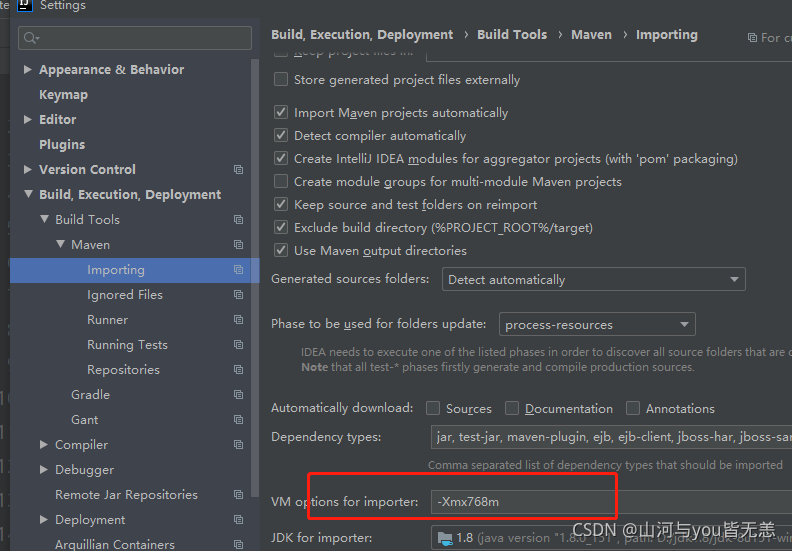The image size is (792, 551).
Task: Open JDK for importer dropdown
Action: tap(611, 538)
